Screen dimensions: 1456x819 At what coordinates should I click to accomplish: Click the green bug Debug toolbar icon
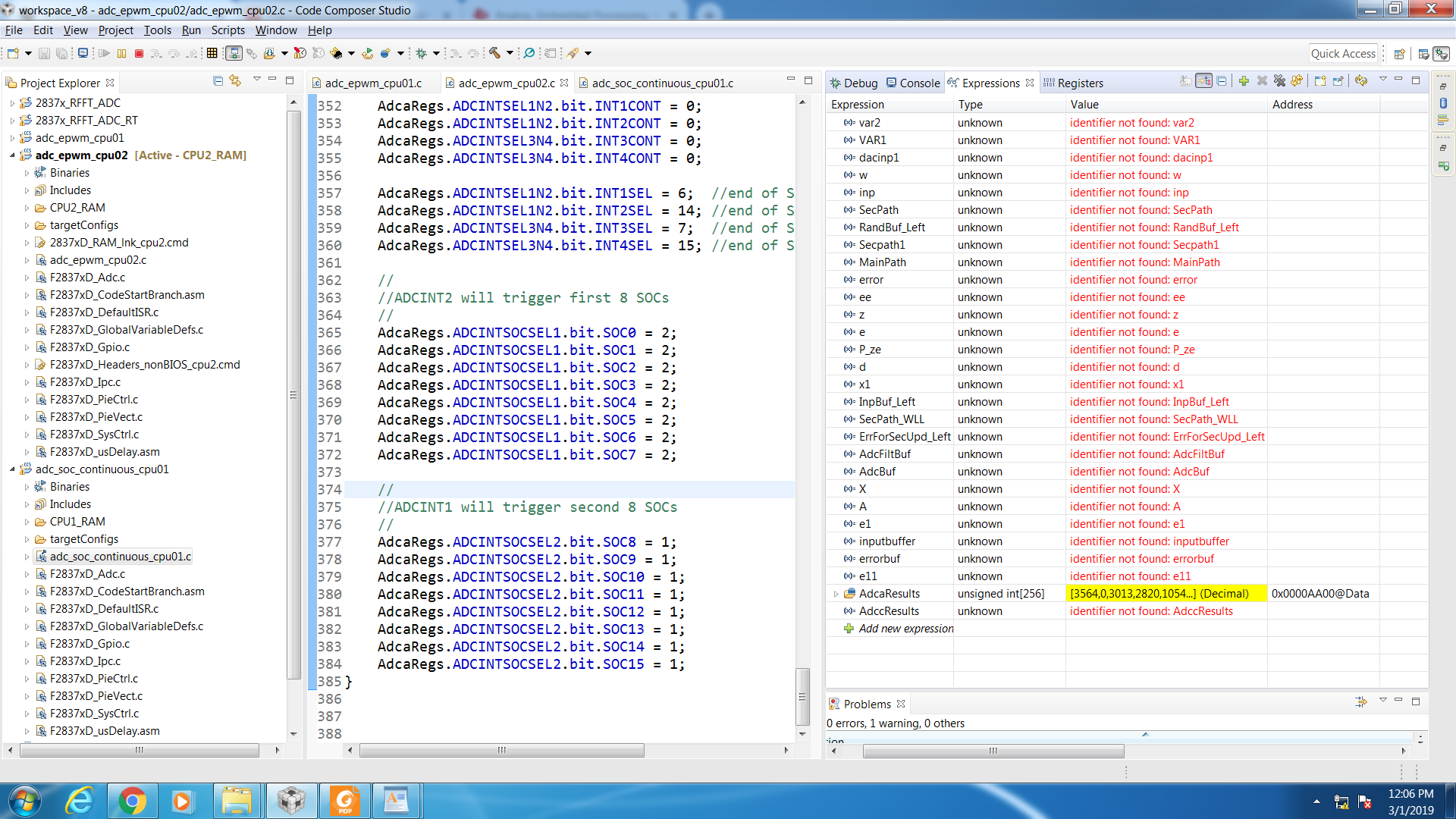[422, 53]
